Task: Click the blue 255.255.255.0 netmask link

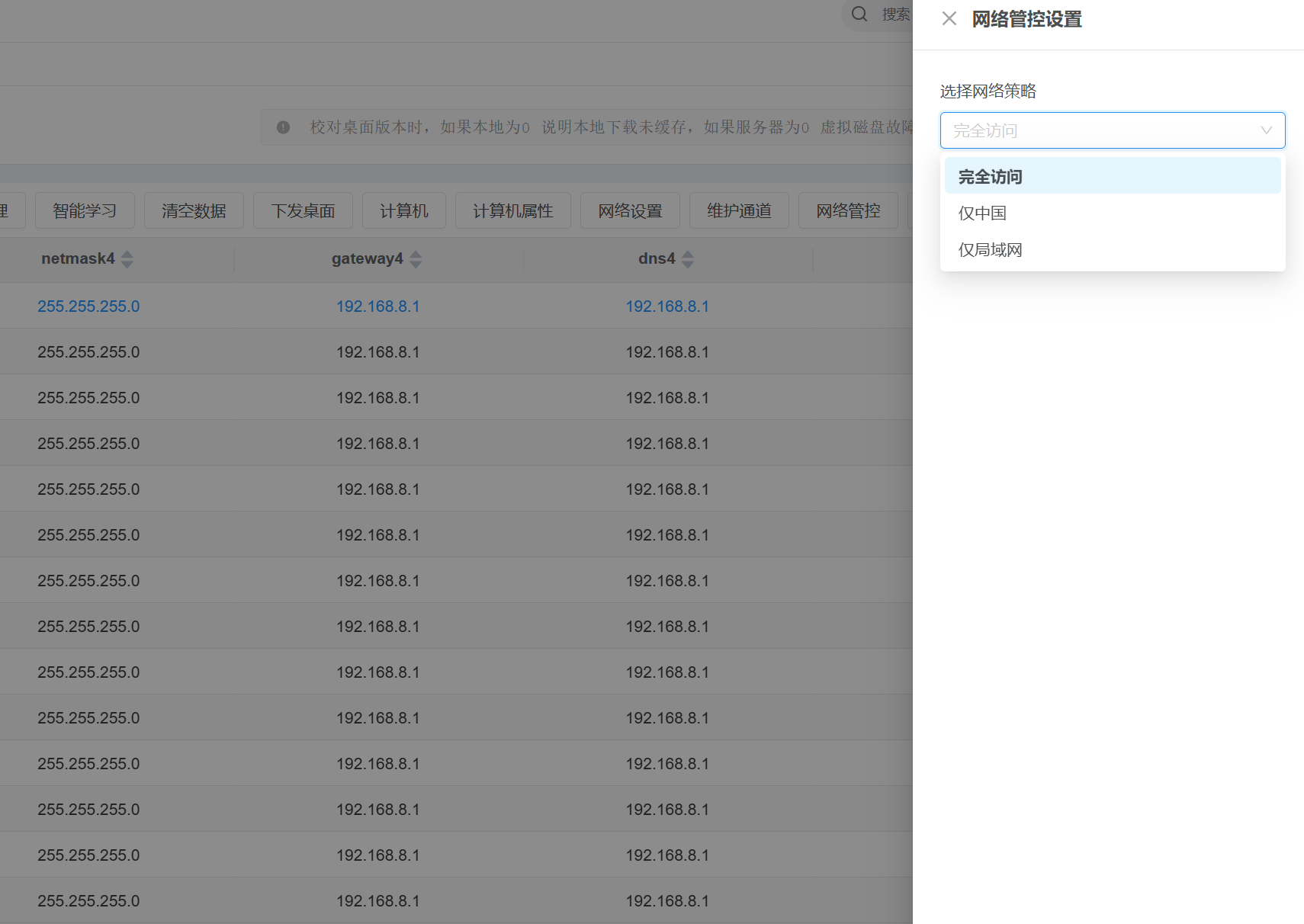Action: (x=88, y=306)
